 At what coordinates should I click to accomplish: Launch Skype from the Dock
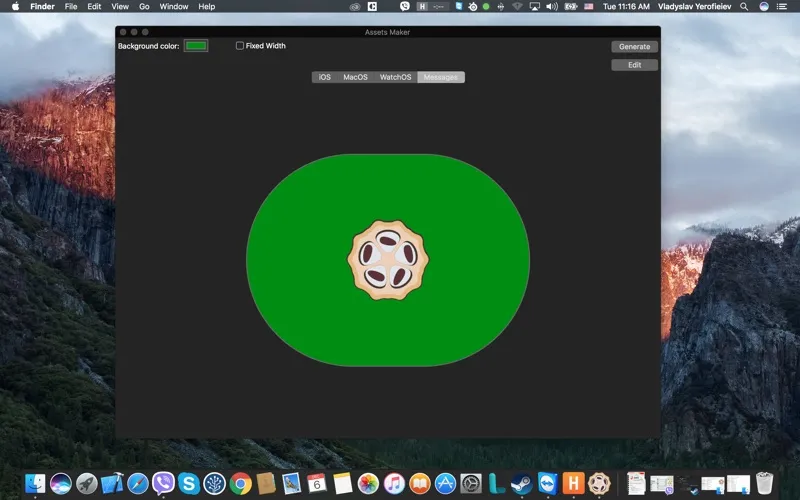(188, 484)
